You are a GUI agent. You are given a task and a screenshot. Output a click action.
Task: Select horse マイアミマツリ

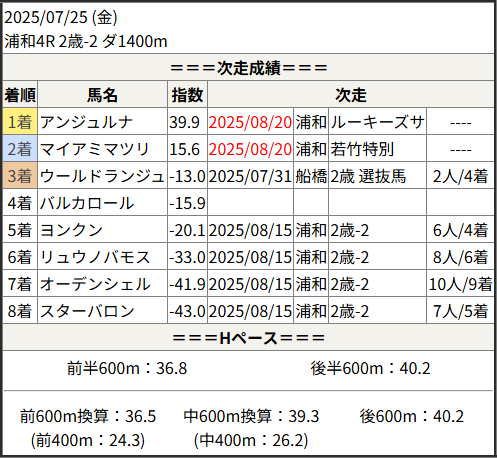(95, 149)
